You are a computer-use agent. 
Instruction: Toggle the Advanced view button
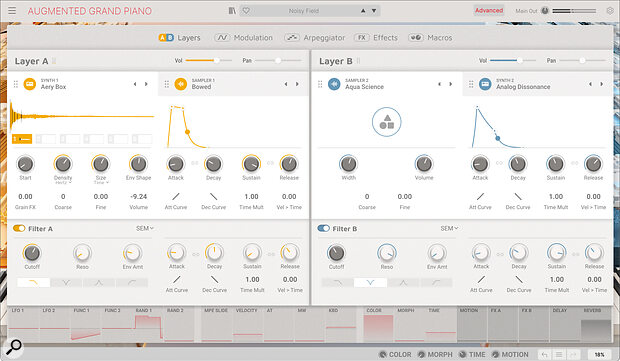[x=489, y=11]
